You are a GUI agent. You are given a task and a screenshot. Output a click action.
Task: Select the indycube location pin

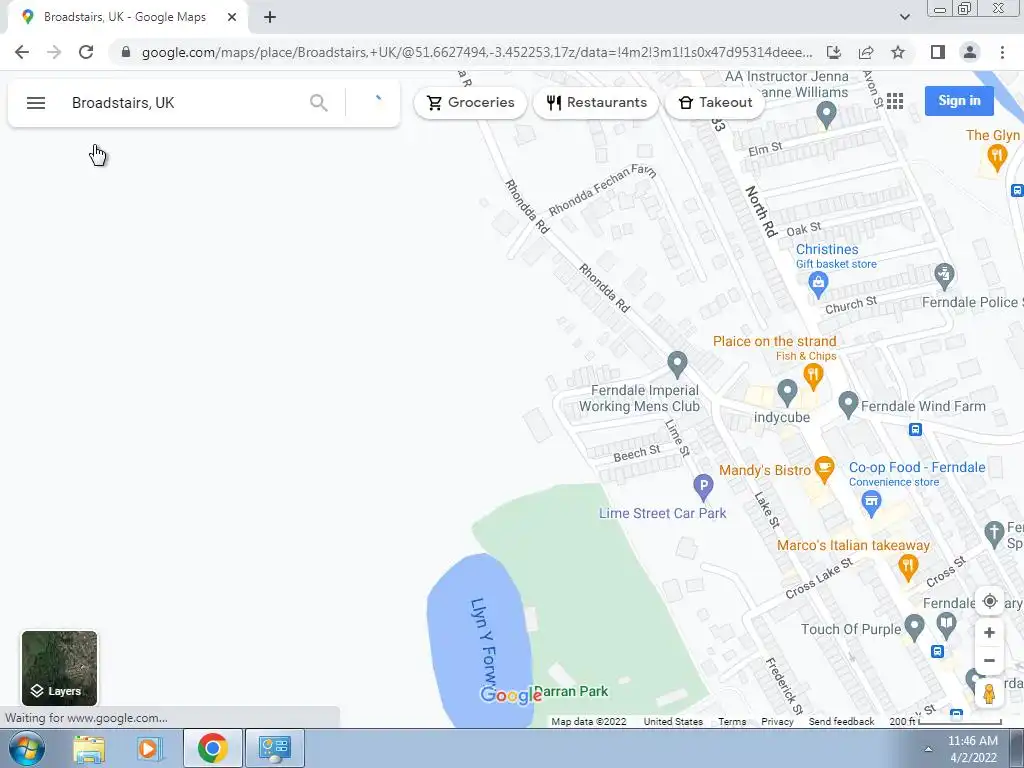tap(787, 392)
